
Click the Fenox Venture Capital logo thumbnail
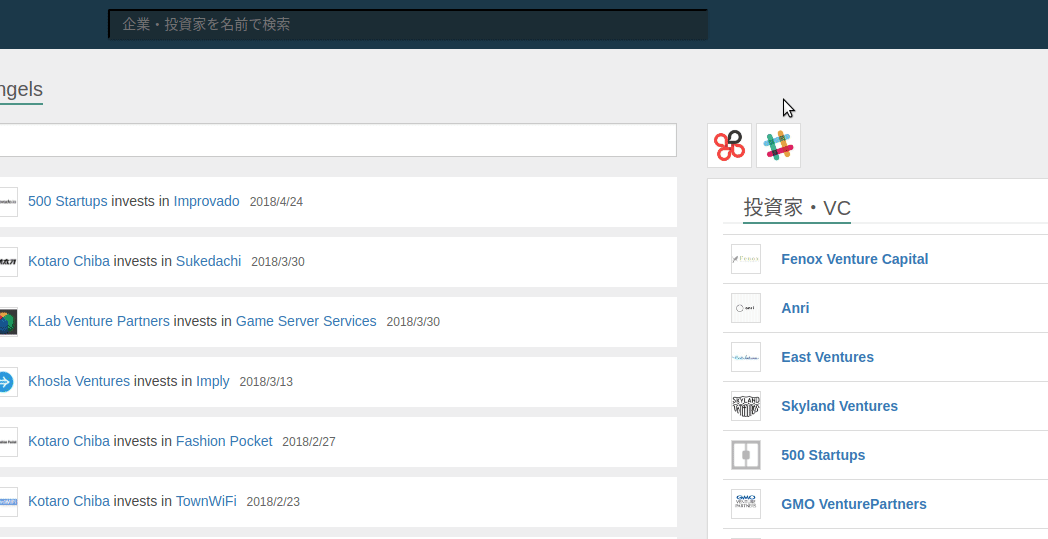[746, 259]
